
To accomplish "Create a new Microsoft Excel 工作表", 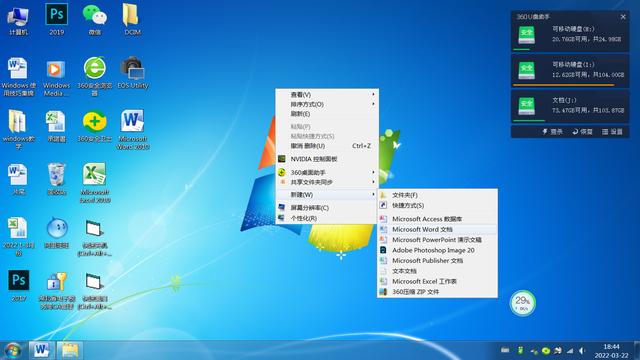I will [x=437, y=281].
